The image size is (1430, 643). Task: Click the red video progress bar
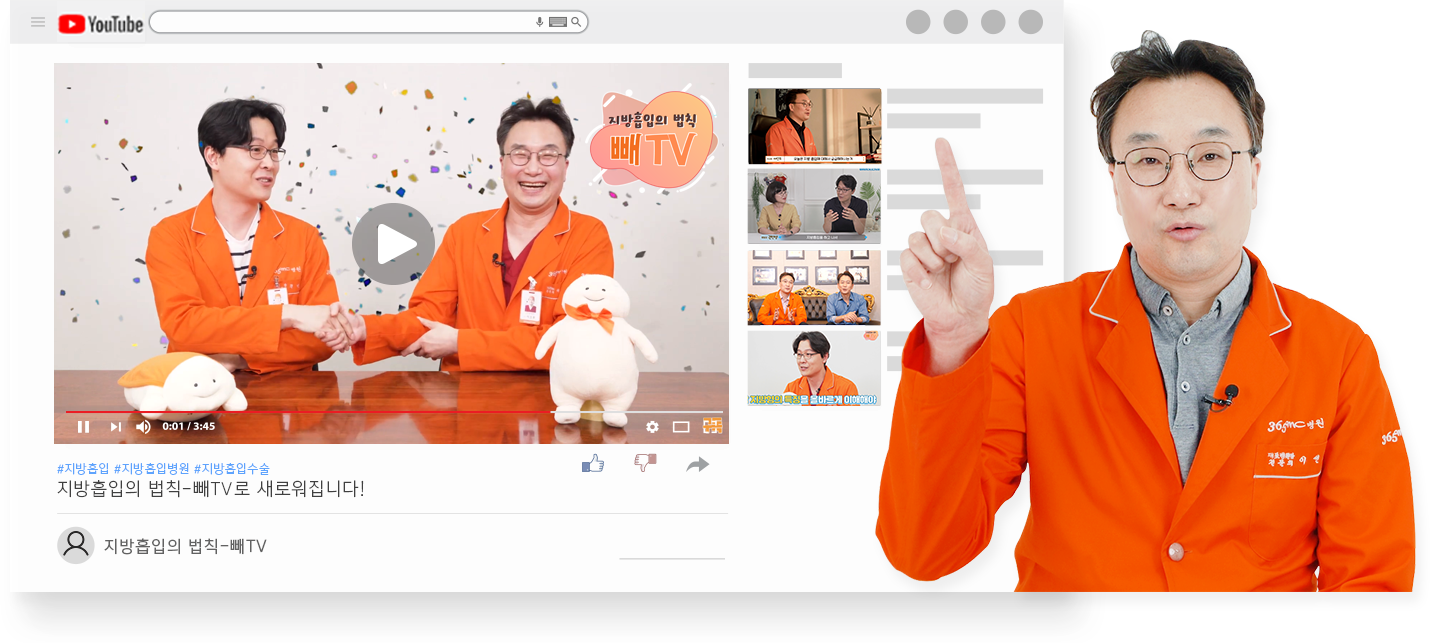pyautogui.click(x=300, y=411)
